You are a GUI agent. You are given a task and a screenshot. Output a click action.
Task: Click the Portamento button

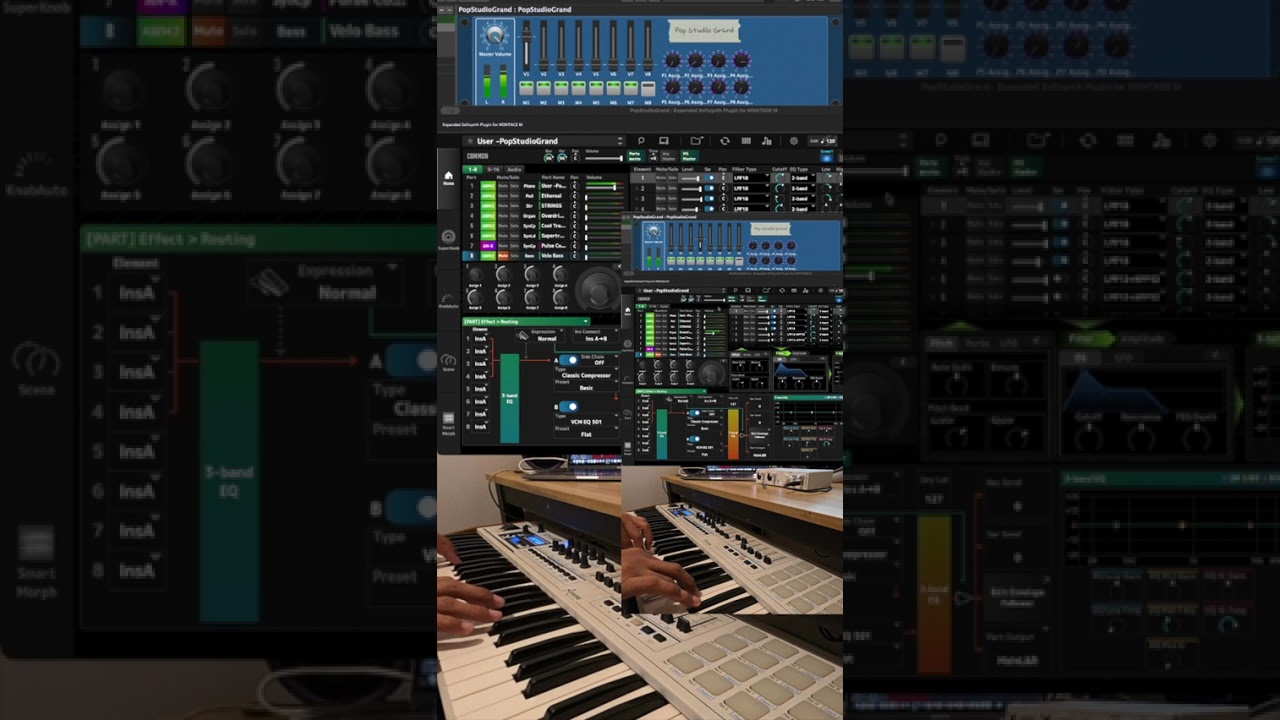(x=636, y=156)
